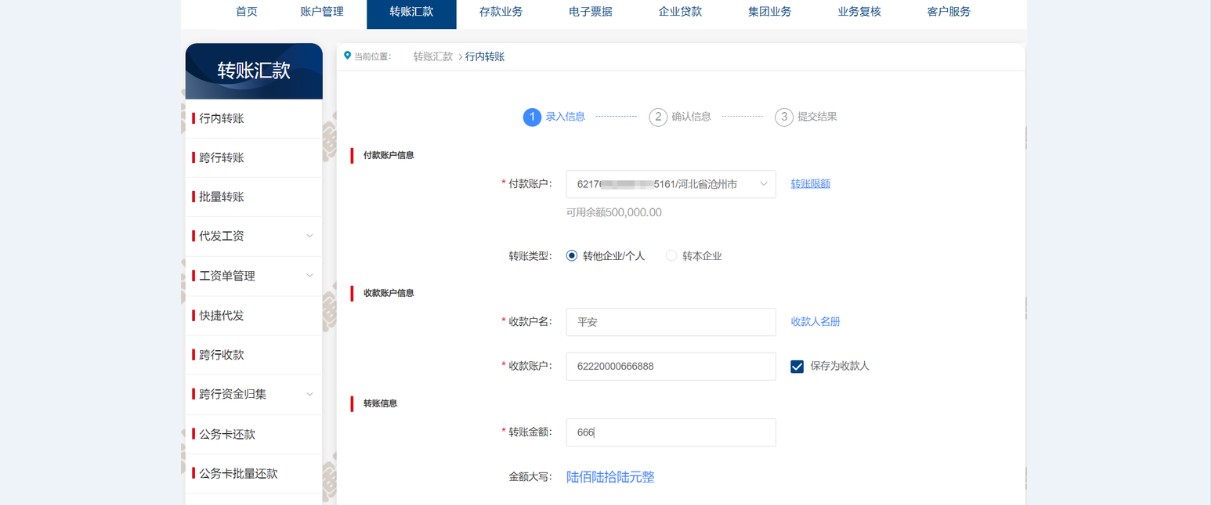The width and height of the screenshot is (1211, 505).
Task: Click the 收款账户 input field
Action: click(x=671, y=366)
